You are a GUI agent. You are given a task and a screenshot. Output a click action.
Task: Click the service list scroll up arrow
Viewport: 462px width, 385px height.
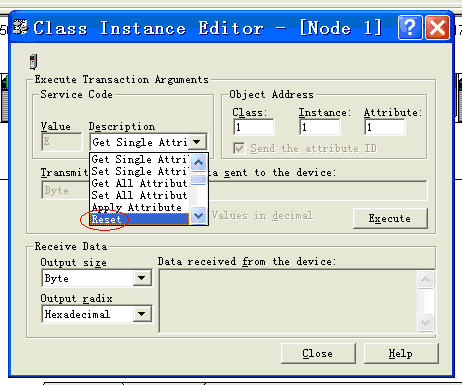tap(198, 163)
